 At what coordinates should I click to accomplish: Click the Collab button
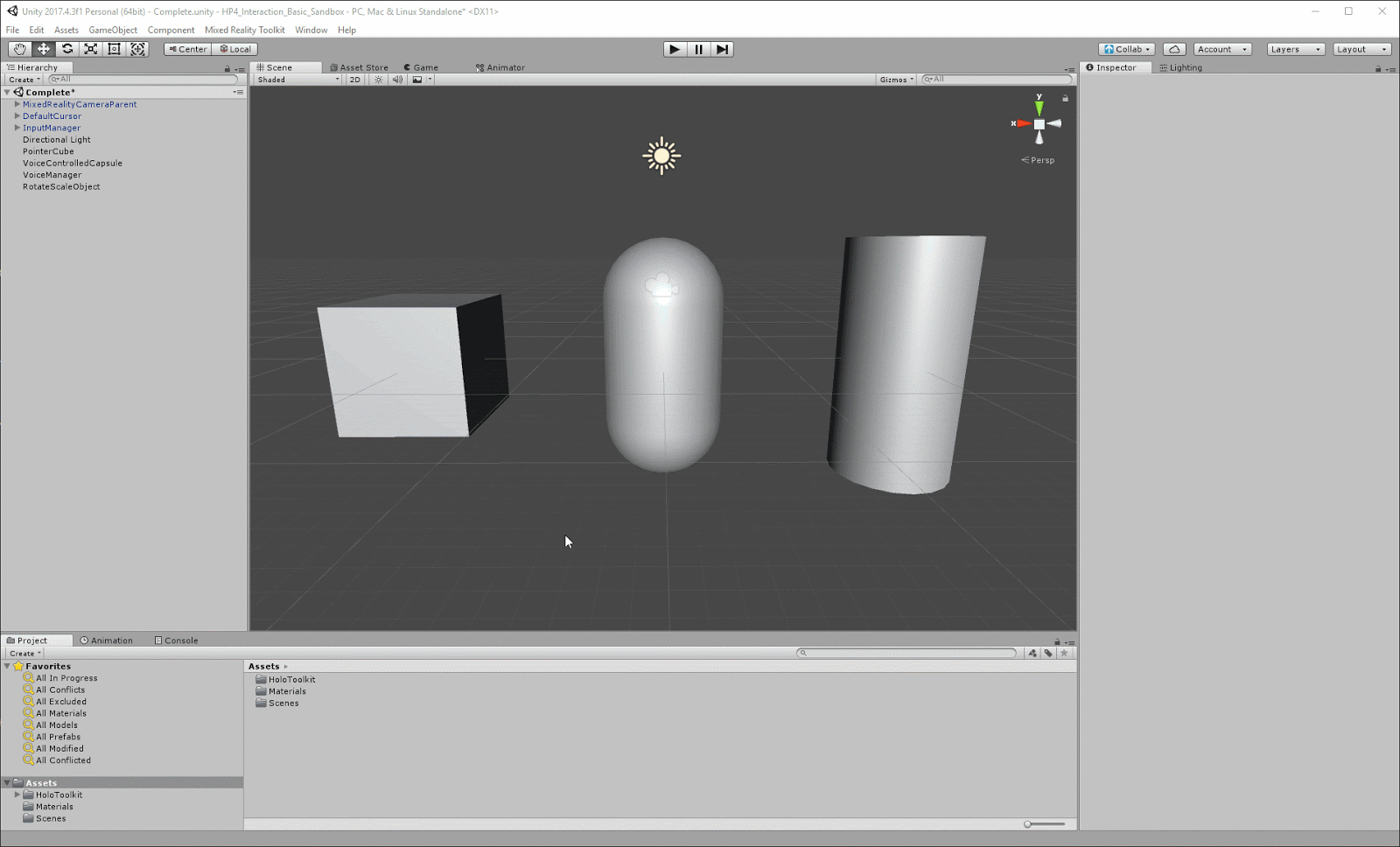[x=1126, y=49]
